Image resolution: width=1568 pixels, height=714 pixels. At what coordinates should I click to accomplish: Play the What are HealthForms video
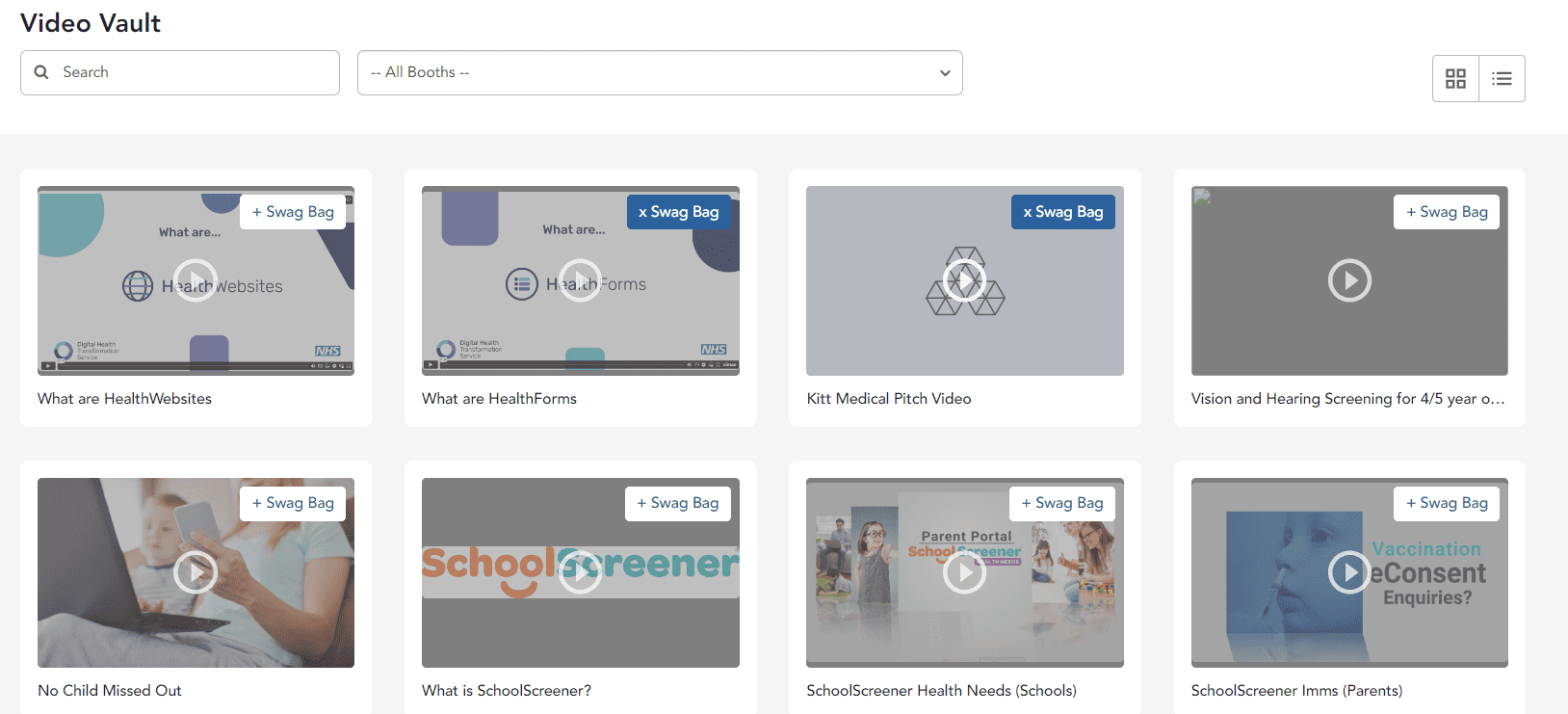click(580, 280)
